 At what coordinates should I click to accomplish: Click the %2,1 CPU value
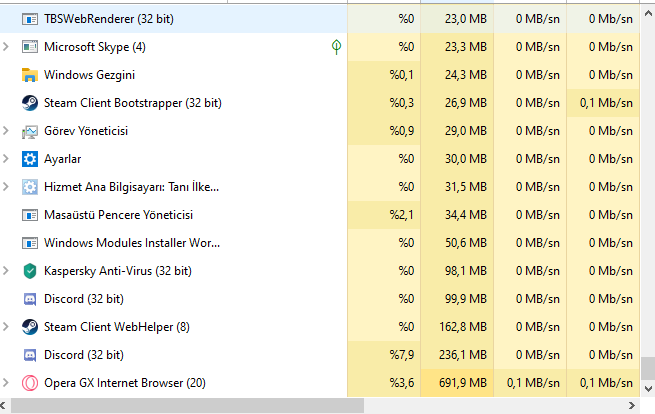coord(401,215)
